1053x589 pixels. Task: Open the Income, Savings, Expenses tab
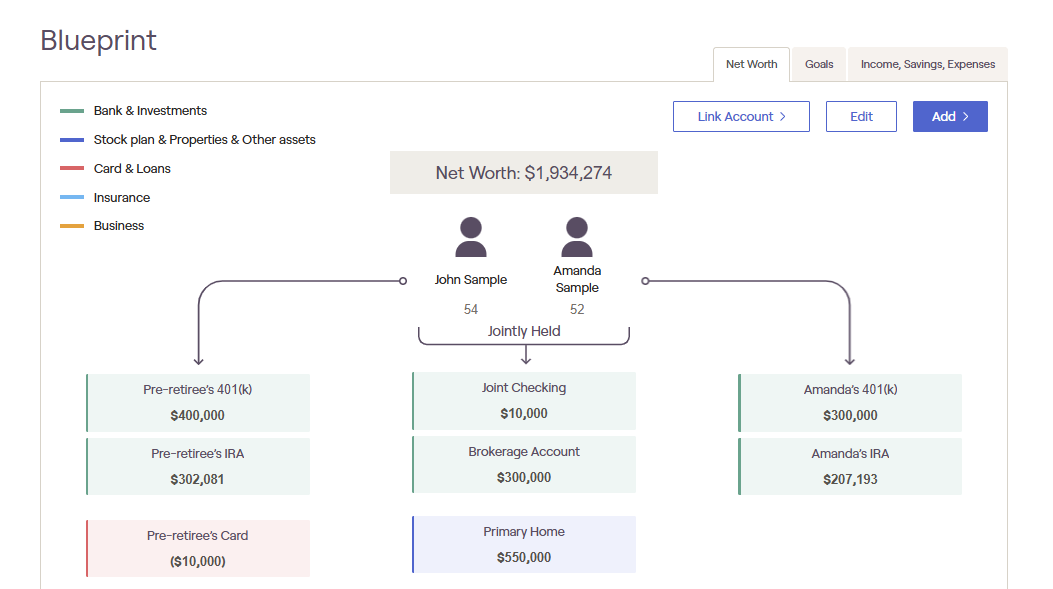pos(927,64)
